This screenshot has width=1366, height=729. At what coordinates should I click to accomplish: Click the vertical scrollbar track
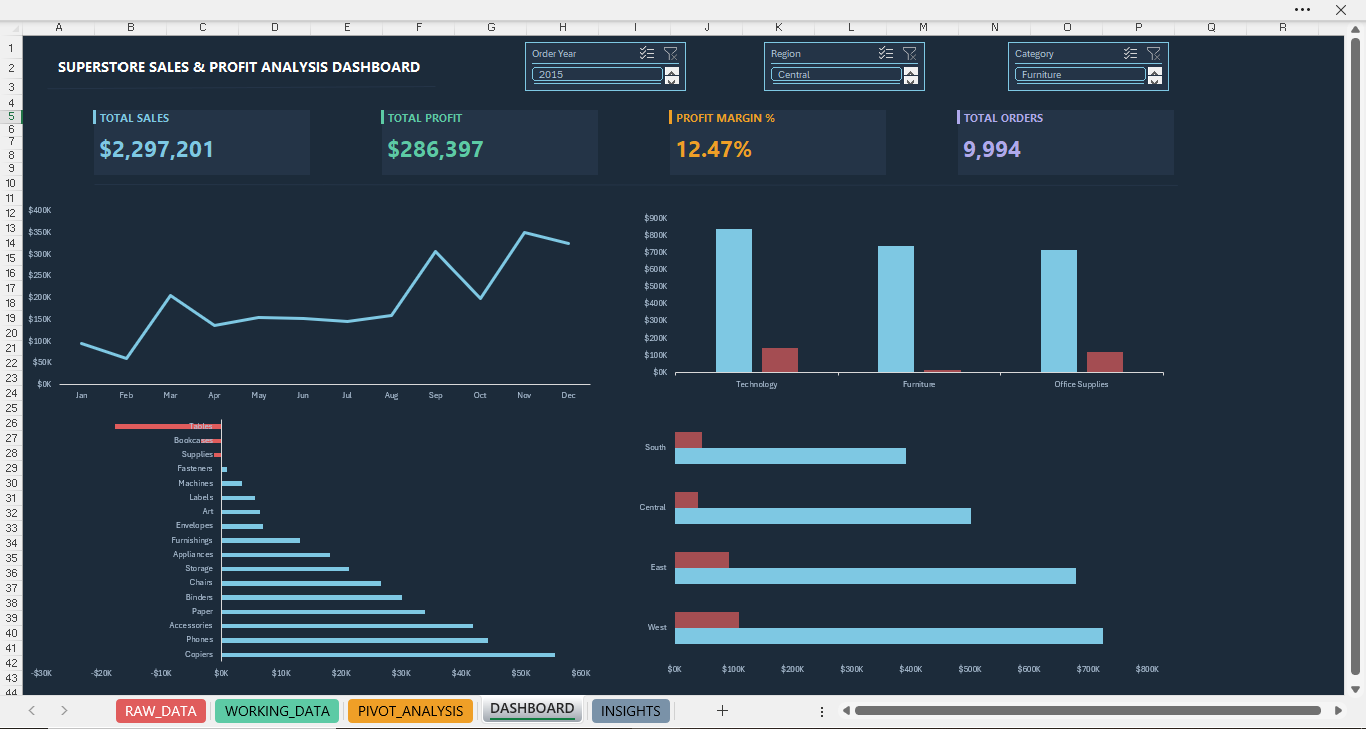click(x=1356, y=360)
